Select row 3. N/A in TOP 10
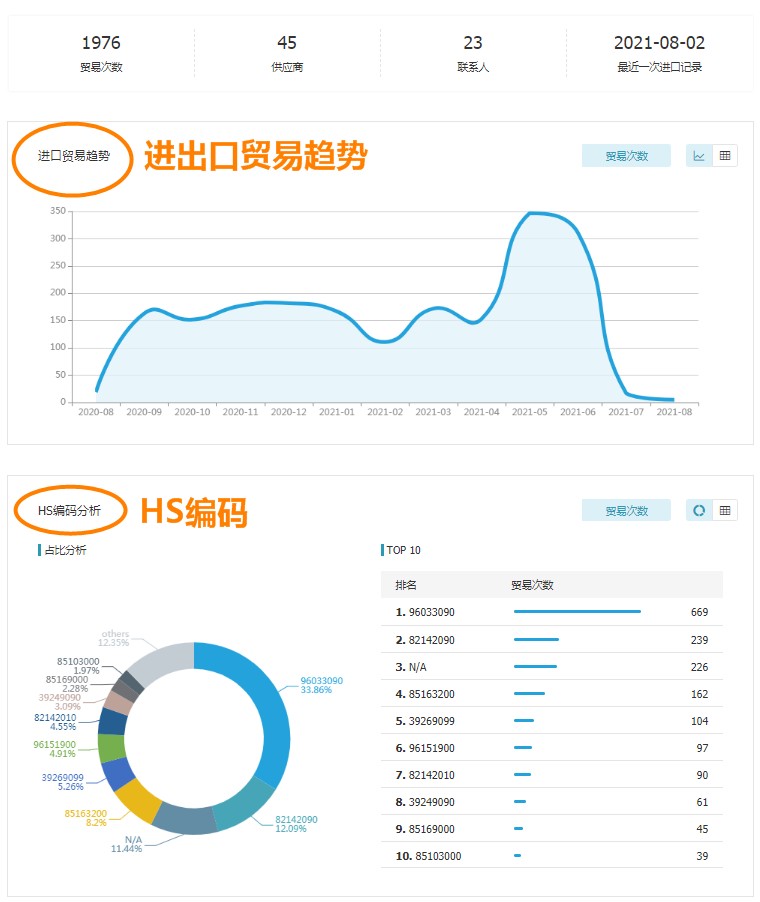 click(552, 667)
